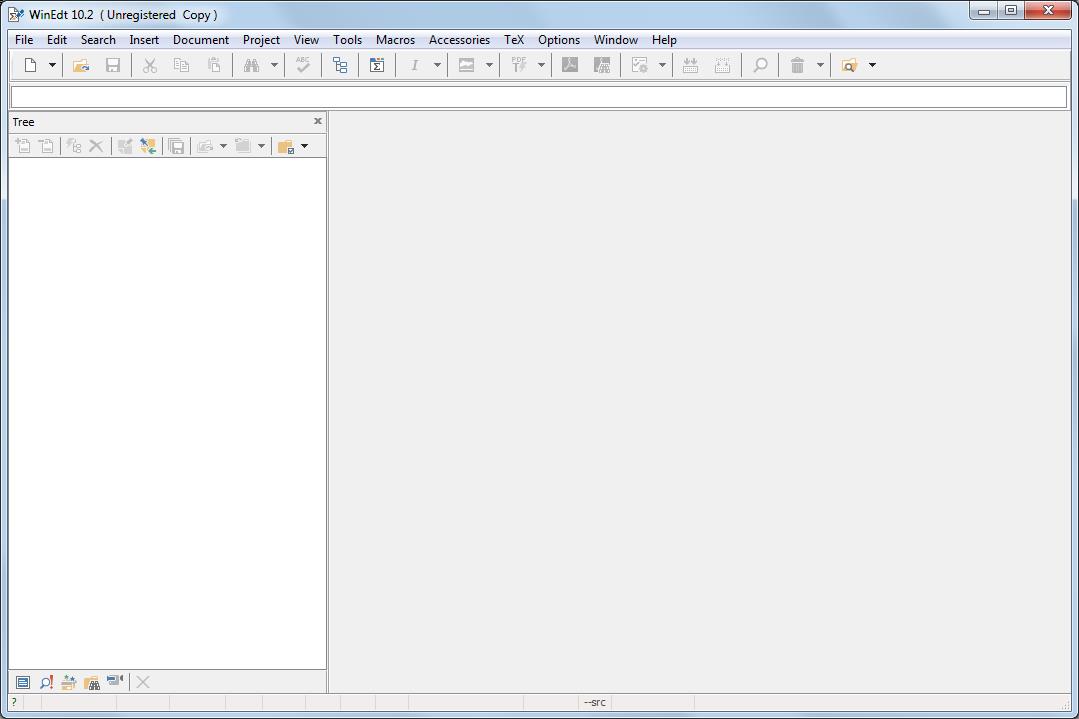Image resolution: width=1079 pixels, height=719 pixels.
Task: Click the Find binoculars icon
Action: click(251, 65)
